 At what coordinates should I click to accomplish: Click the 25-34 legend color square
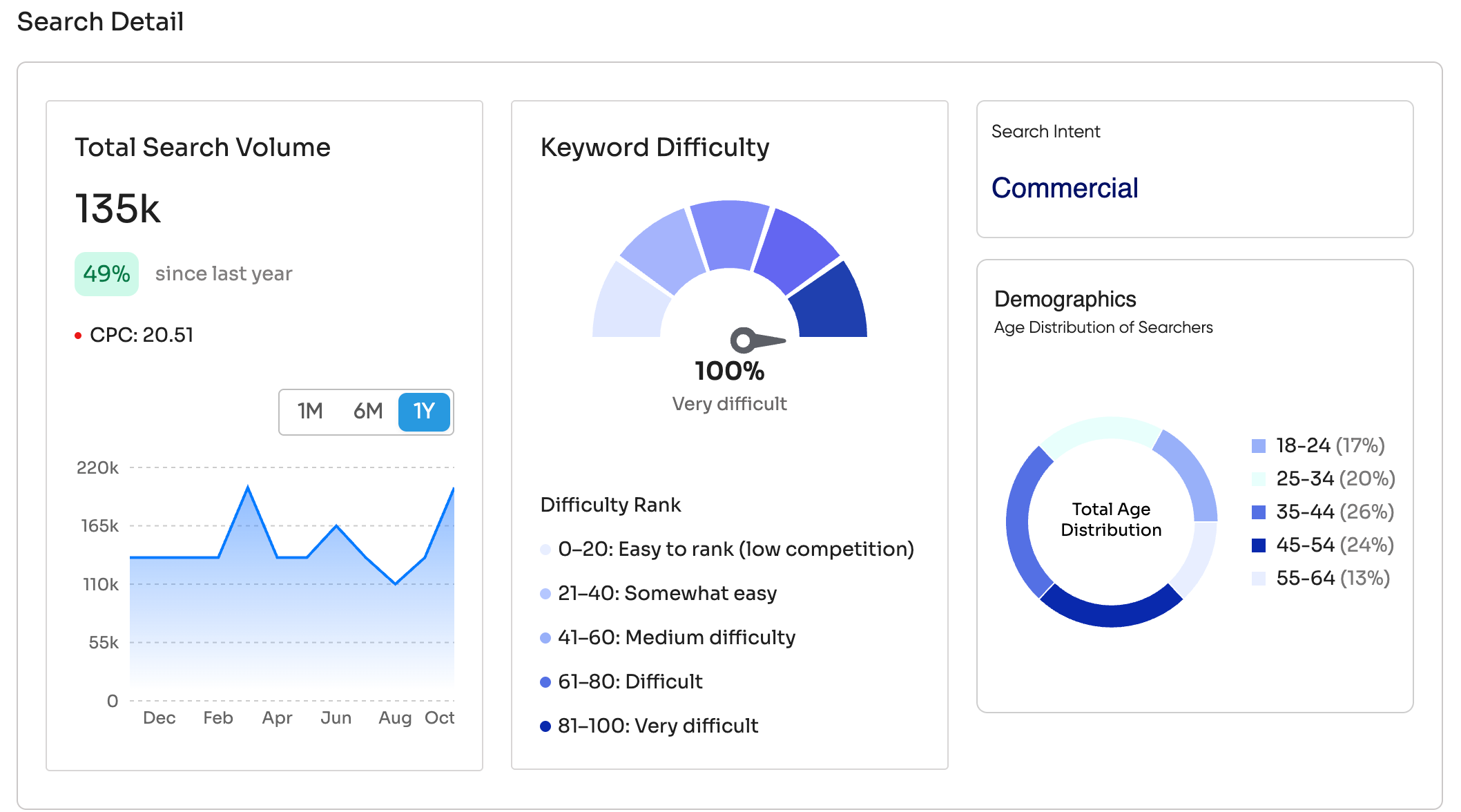pos(1258,479)
